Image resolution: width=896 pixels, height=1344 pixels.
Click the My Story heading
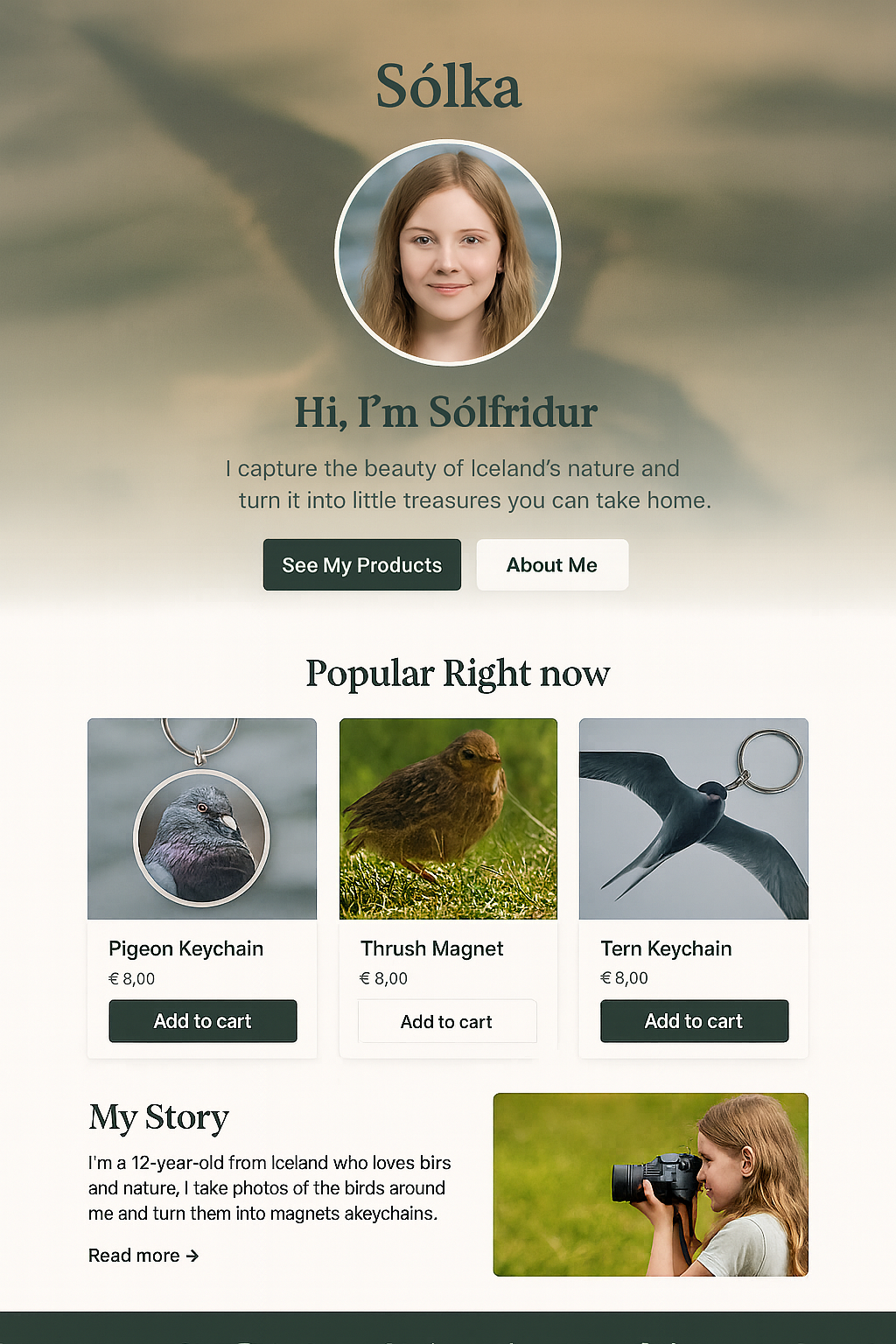pos(158,1118)
